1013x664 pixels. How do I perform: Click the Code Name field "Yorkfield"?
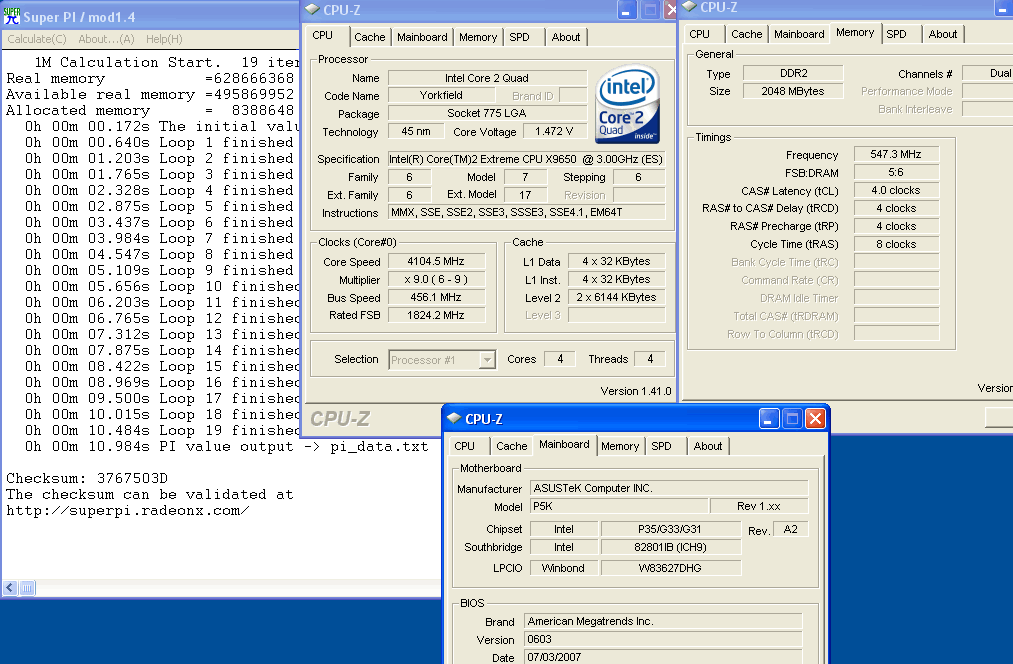(441, 96)
